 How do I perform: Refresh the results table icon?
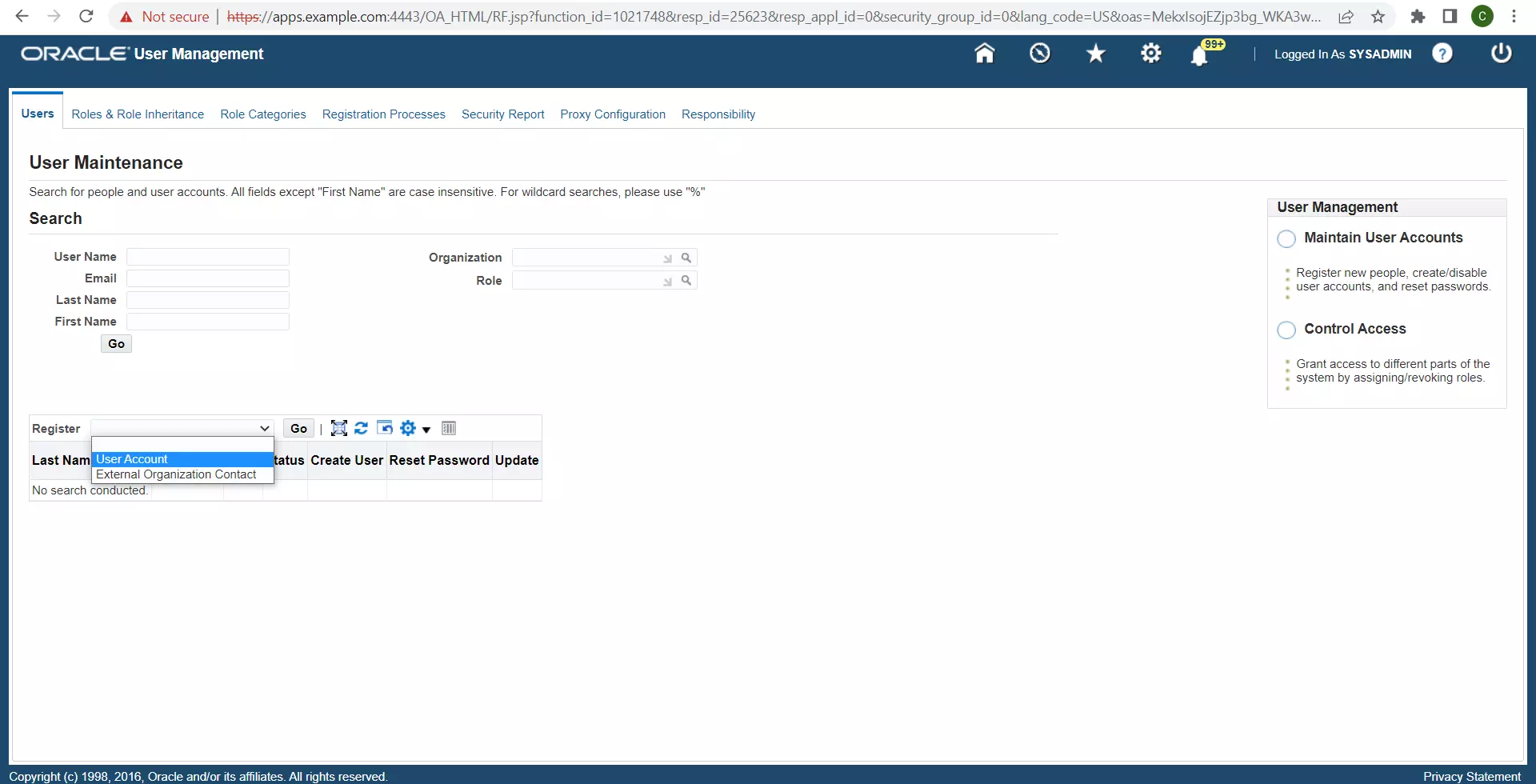pyautogui.click(x=361, y=428)
